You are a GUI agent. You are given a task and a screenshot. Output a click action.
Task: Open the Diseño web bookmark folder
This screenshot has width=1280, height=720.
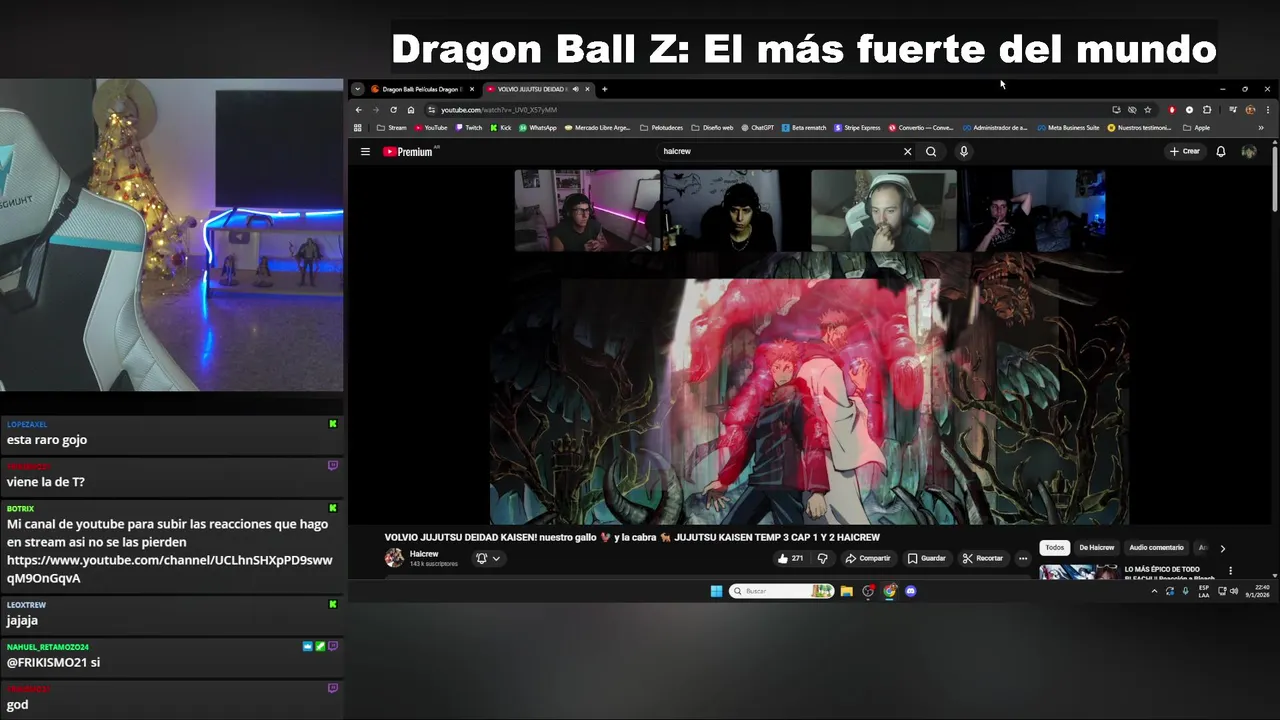712,128
